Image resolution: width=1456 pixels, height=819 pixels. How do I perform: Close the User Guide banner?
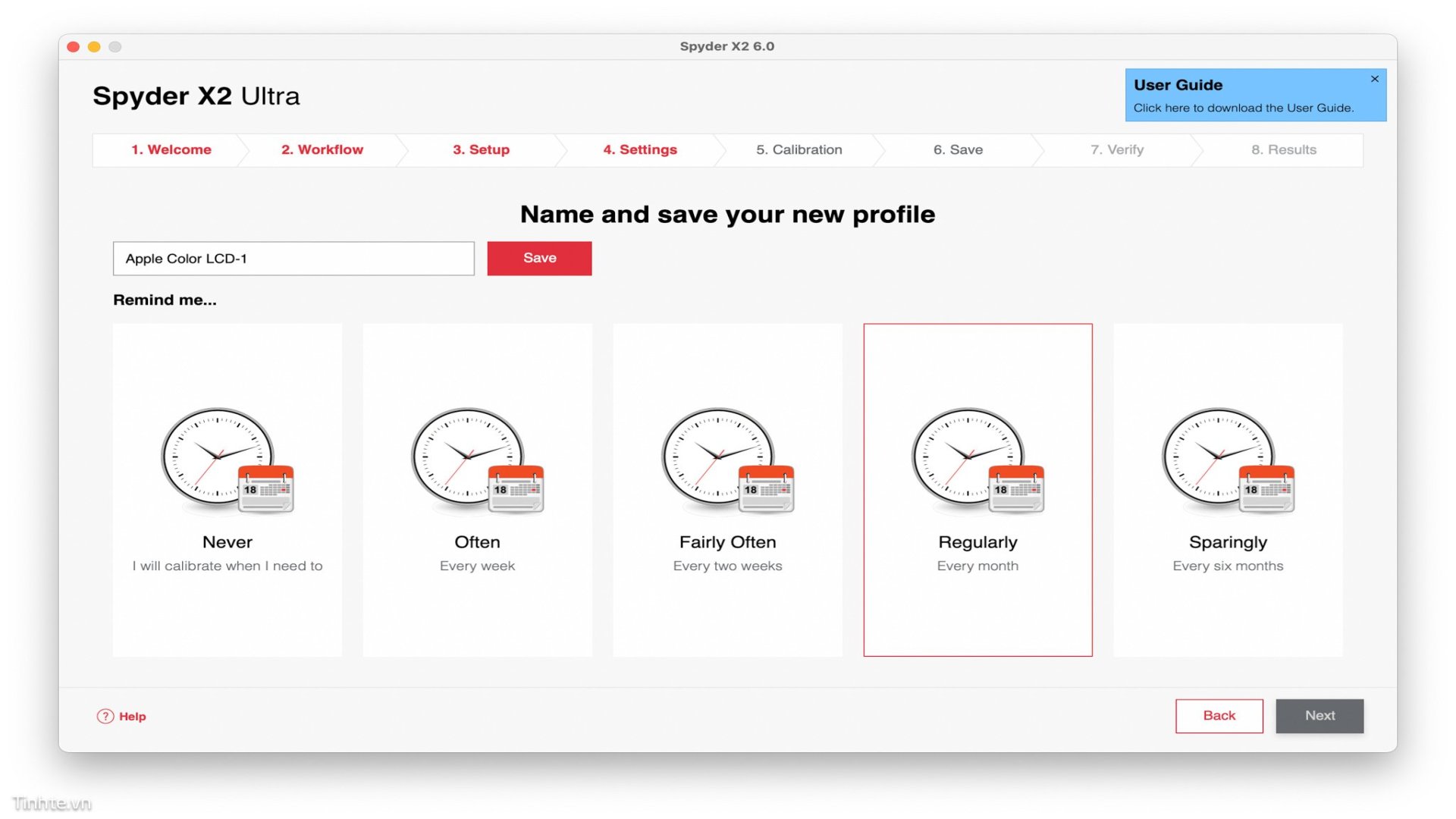click(x=1375, y=79)
